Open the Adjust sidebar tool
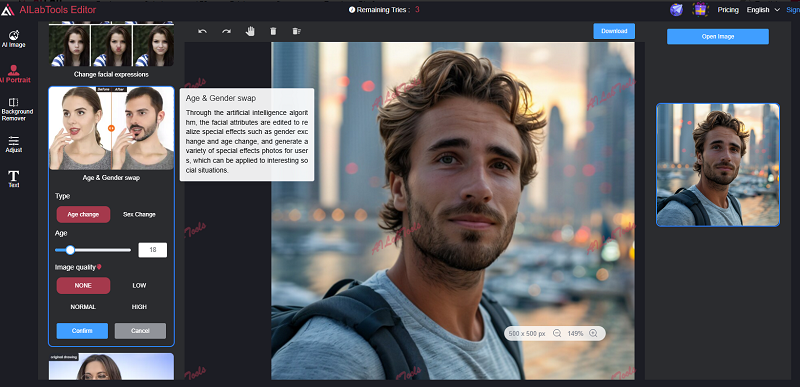The width and height of the screenshot is (800, 387). coord(14,145)
